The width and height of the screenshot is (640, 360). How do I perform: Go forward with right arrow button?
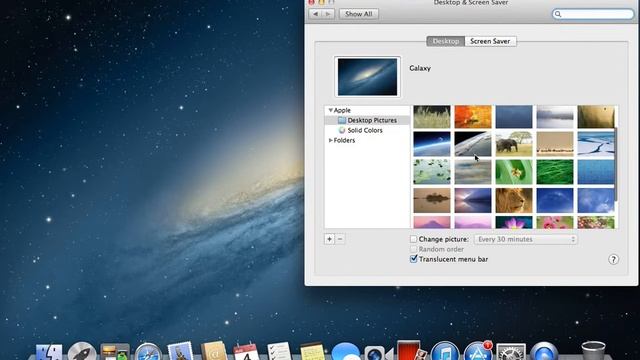click(328, 14)
